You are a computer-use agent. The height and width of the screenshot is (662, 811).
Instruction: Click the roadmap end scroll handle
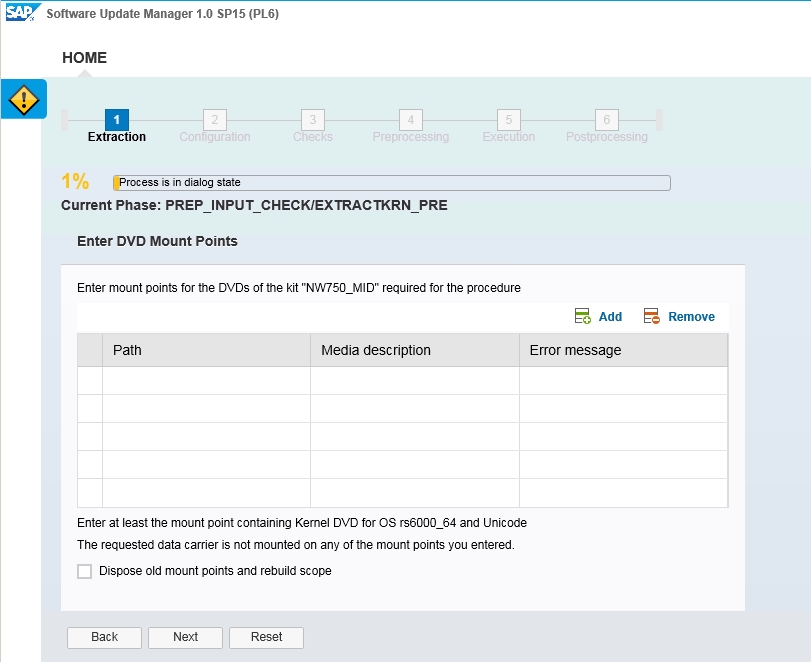[x=659, y=120]
